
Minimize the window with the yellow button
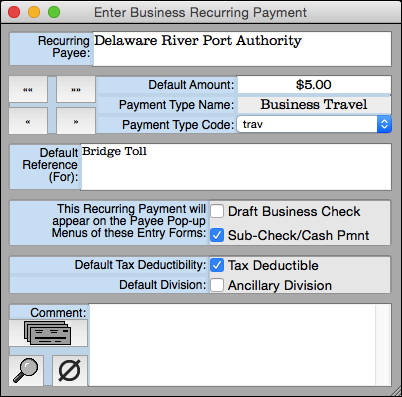point(34,12)
